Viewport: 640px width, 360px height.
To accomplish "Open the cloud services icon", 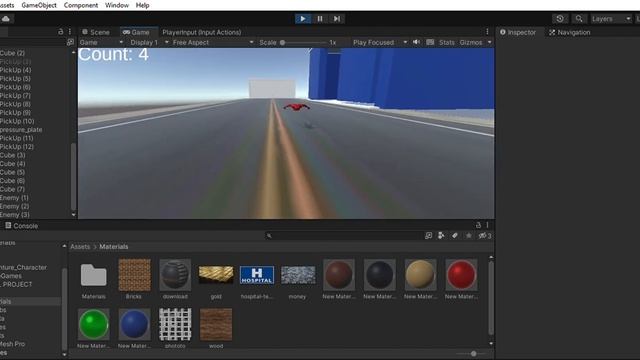I will tap(6, 19).
